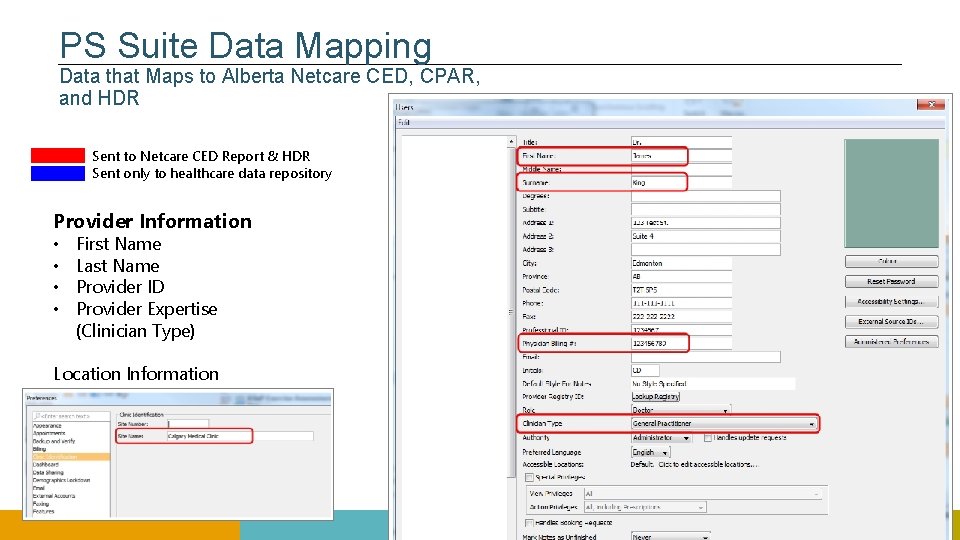The image size is (960, 540).
Task: Click the Users list scroll up arrow
Action: (511, 141)
